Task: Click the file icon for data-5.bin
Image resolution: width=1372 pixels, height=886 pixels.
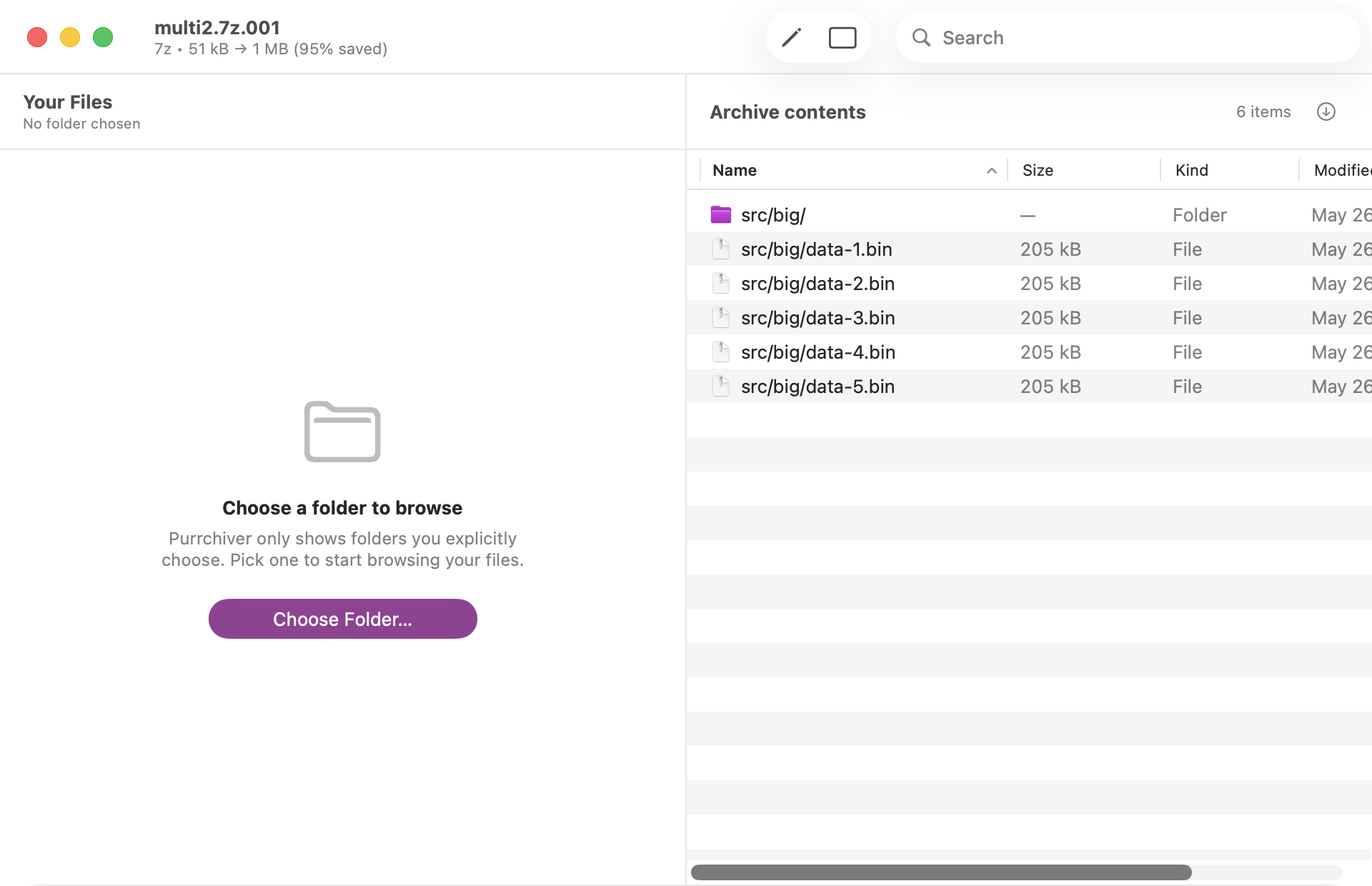Action: point(721,386)
